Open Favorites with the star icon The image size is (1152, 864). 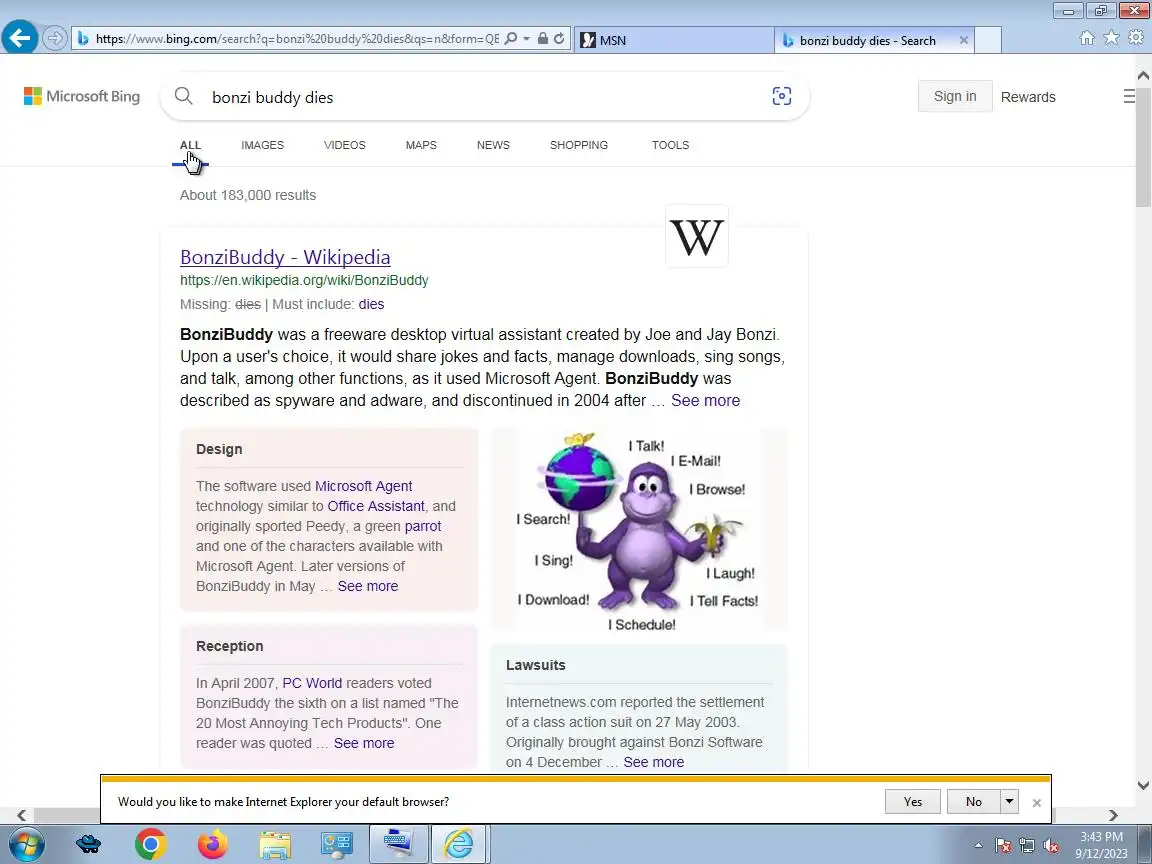coord(1112,37)
